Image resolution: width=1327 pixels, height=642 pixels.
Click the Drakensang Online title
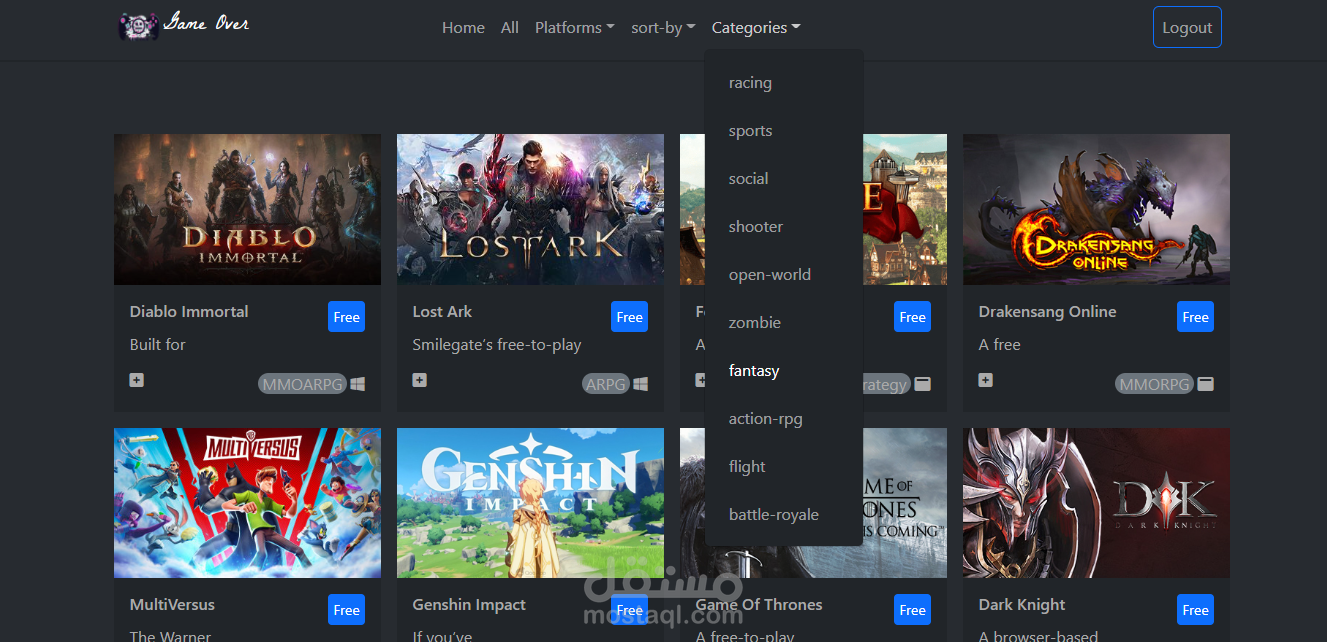tap(1047, 312)
